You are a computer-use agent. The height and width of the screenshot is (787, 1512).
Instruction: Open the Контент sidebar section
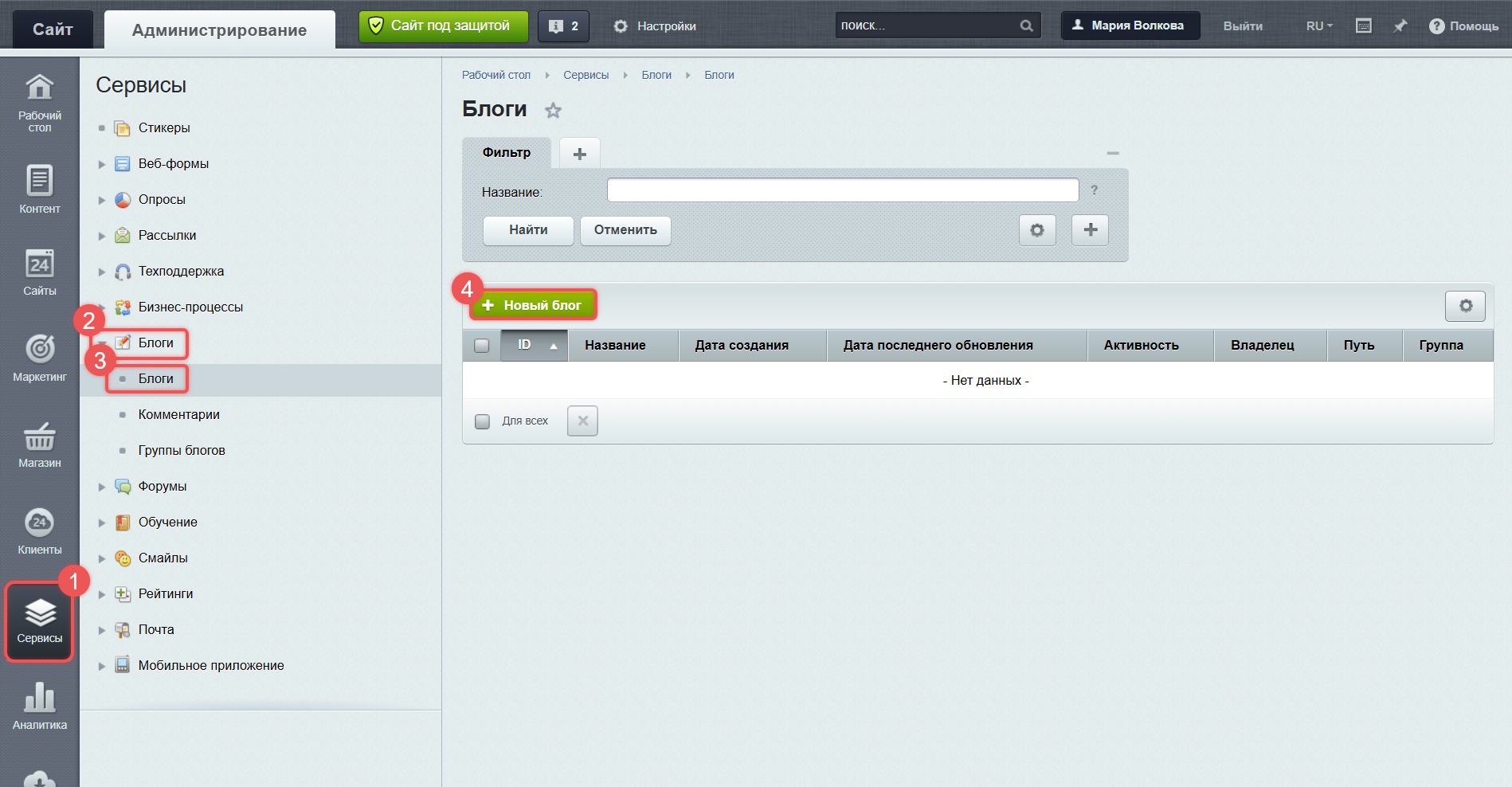point(40,190)
